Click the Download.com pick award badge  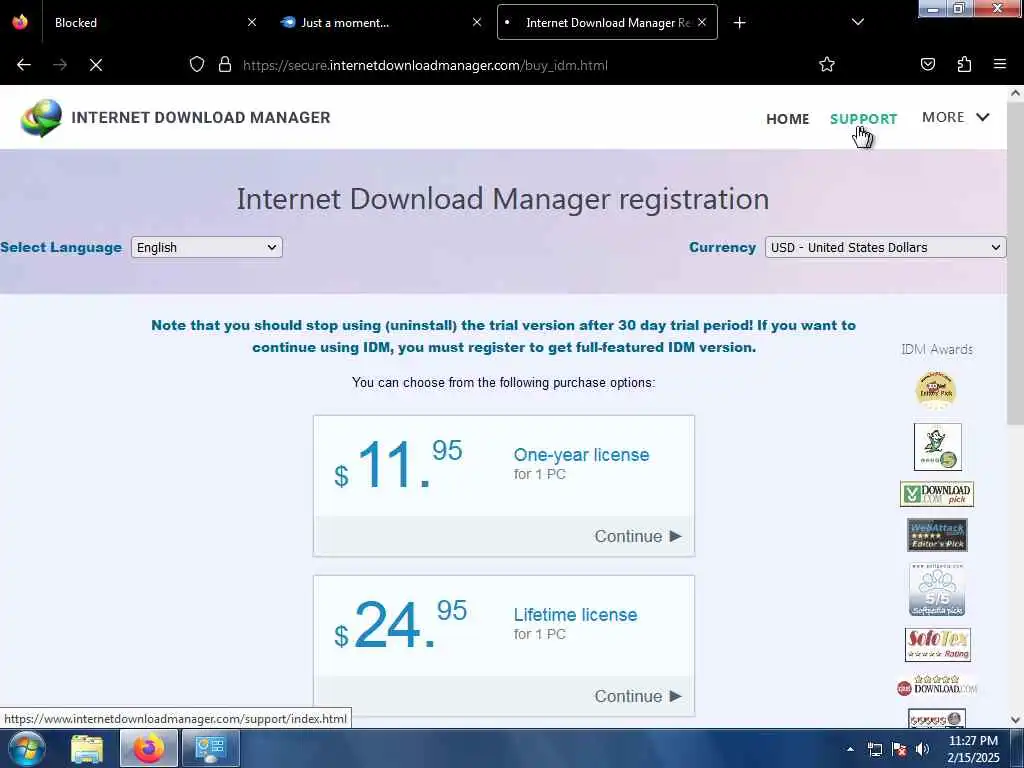936,494
